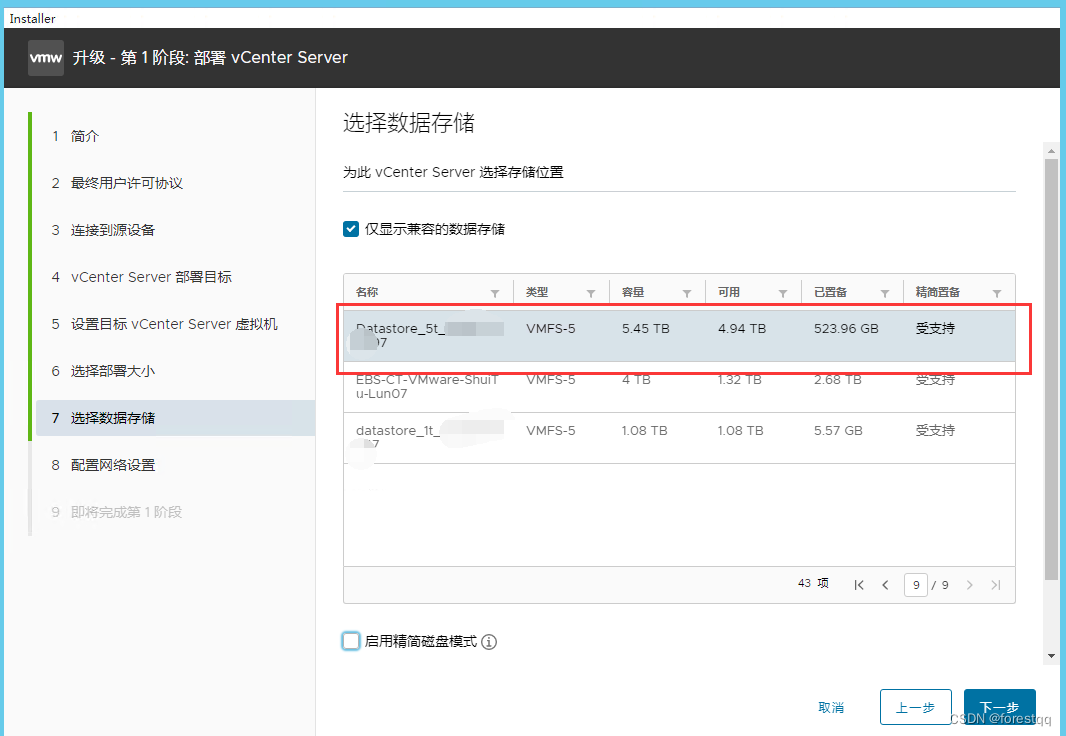The height and width of the screenshot is (736, 1066).
Task: Open filter for 已置备 column
Action: [884, 294]
